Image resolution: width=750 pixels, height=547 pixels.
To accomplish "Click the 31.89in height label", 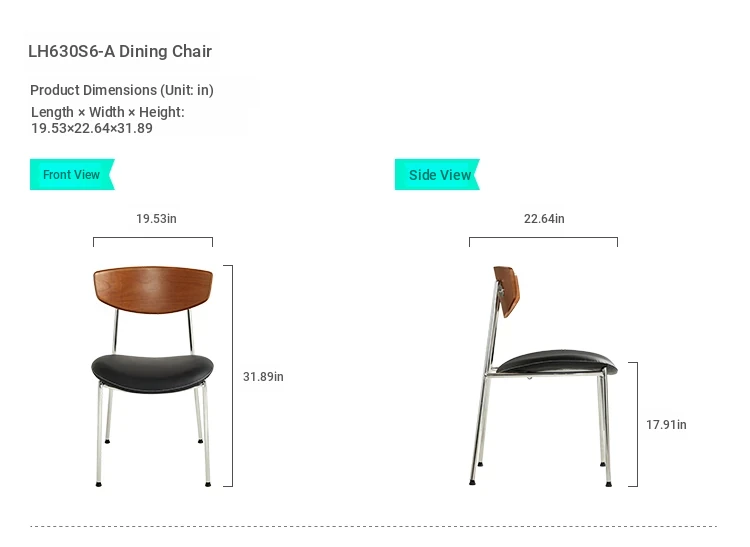I will click(263, 377).
